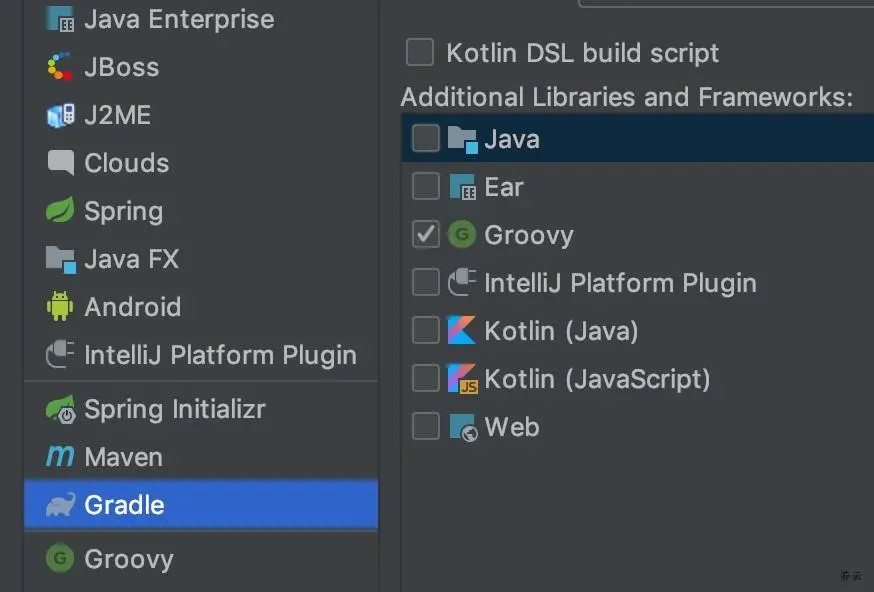Click the Spring Initializr icon

tap(60, 409)
